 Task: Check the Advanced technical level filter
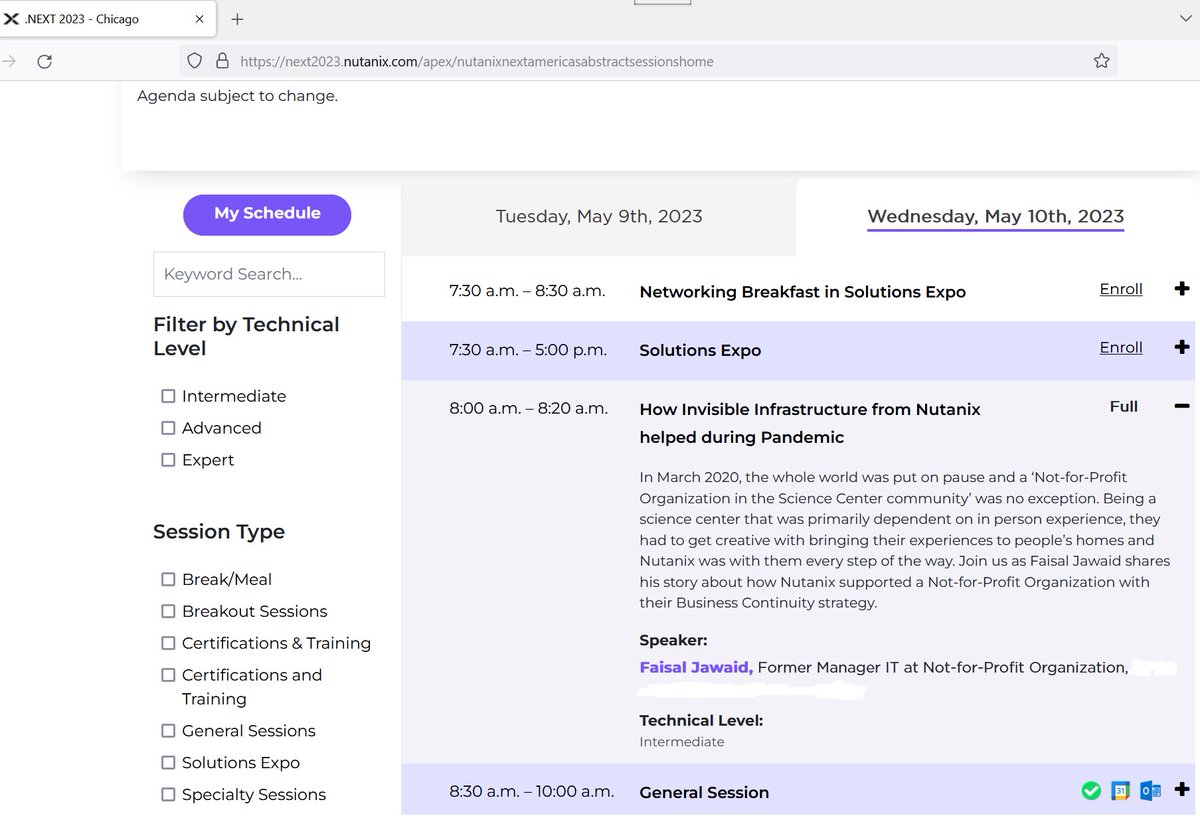tap(168, 428)
